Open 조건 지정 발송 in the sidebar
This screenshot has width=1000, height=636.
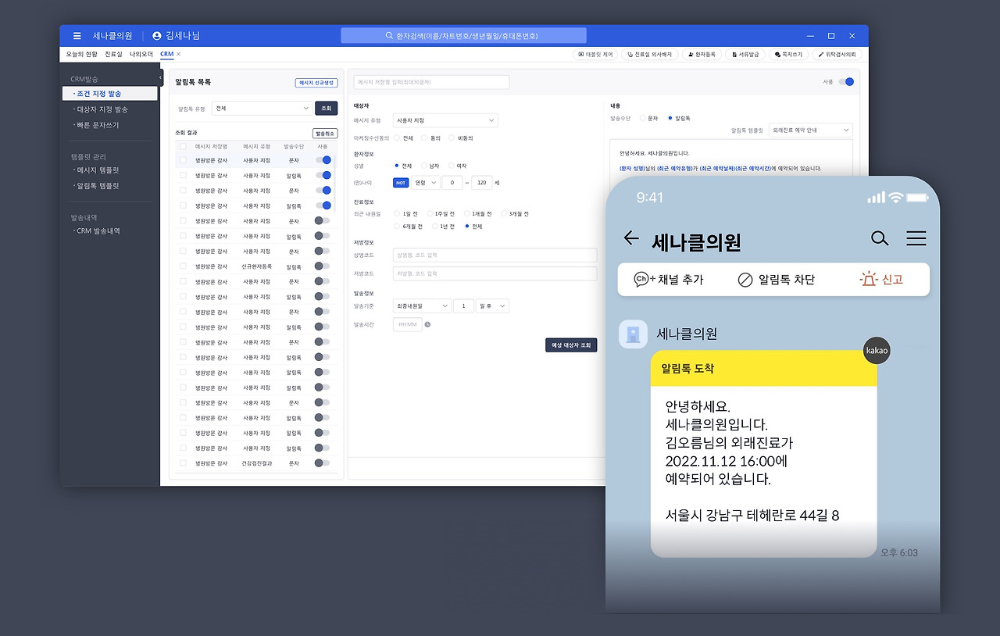(110, 94)
